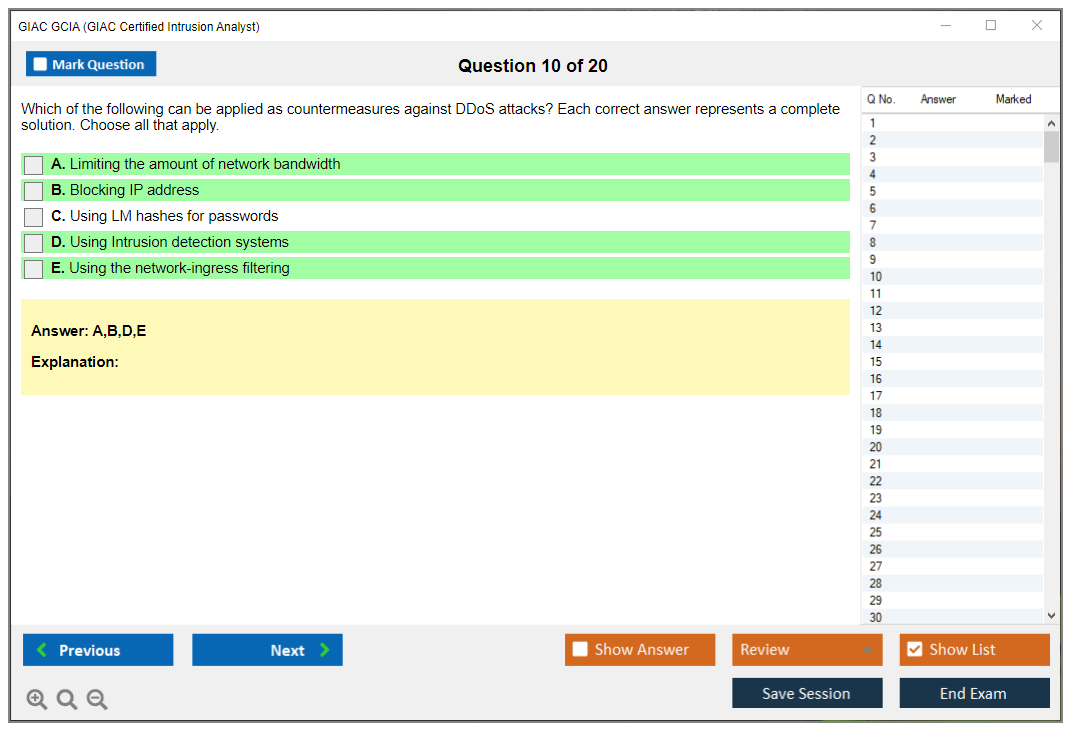The height and width of the screenshot is (735, 1075).
Task: Select the zoom-in magnifier icon
Action: [36, 699]
